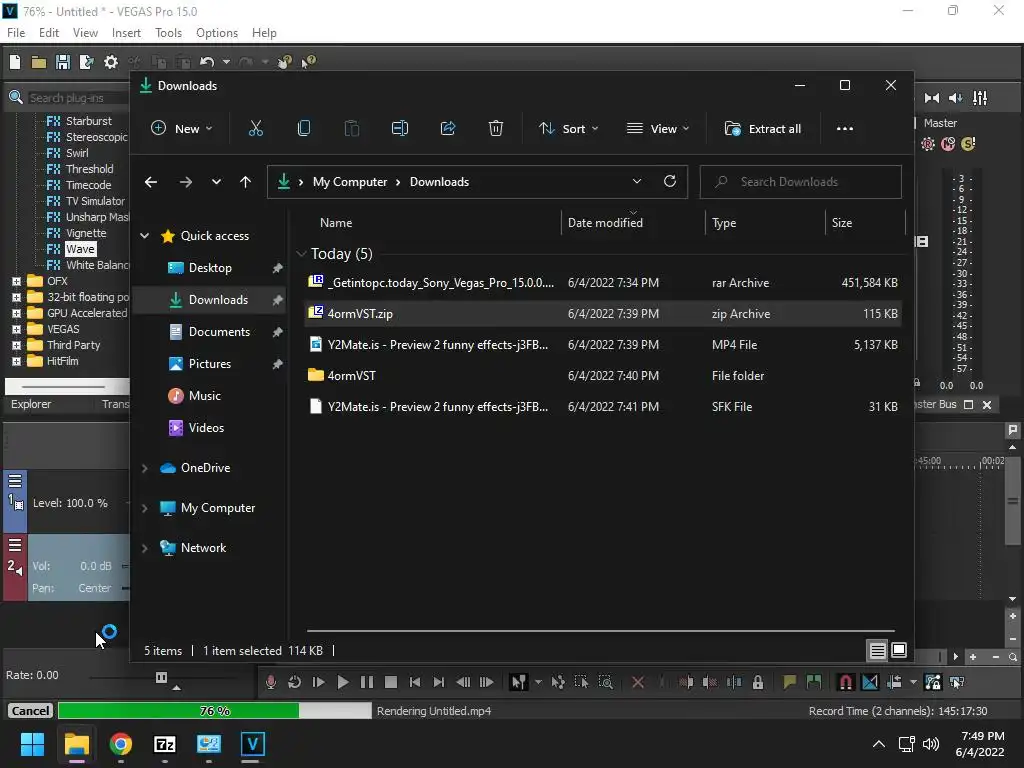
Task: Open the Insert menu in VEGAS Pro
Action: pyautogui.click(x=126, y=33)
